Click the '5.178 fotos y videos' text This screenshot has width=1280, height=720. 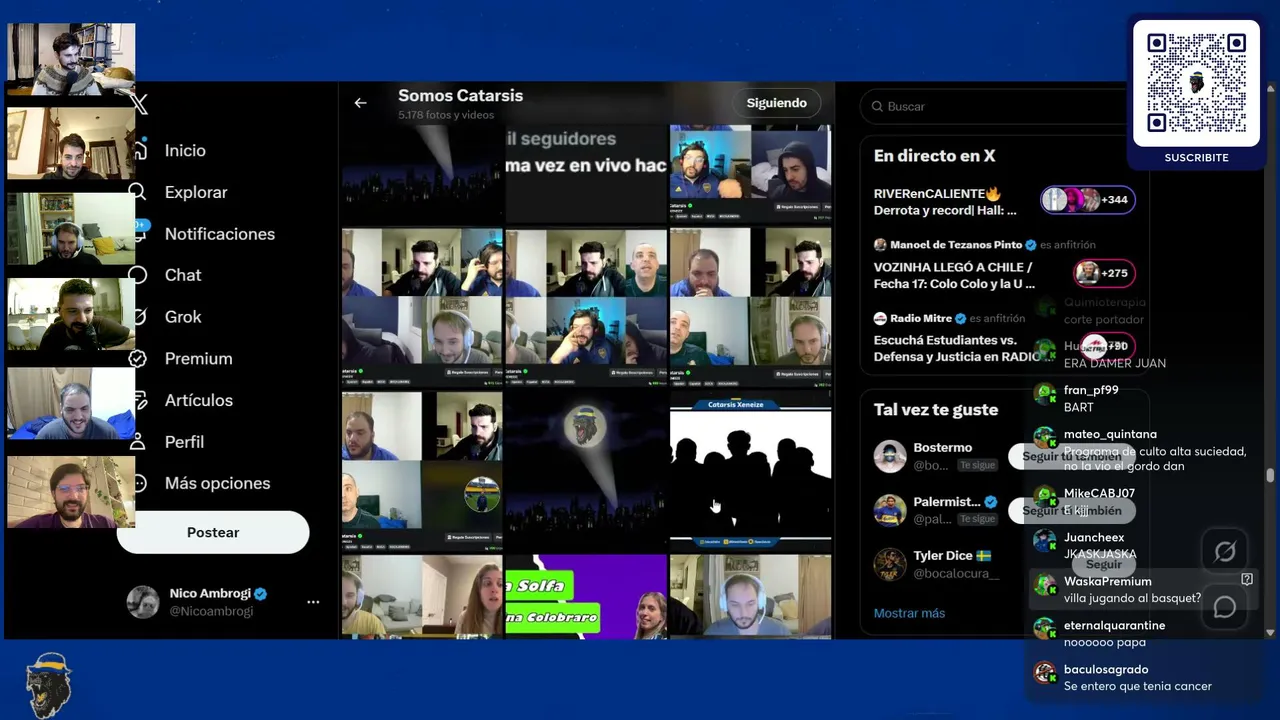[446, 115]
